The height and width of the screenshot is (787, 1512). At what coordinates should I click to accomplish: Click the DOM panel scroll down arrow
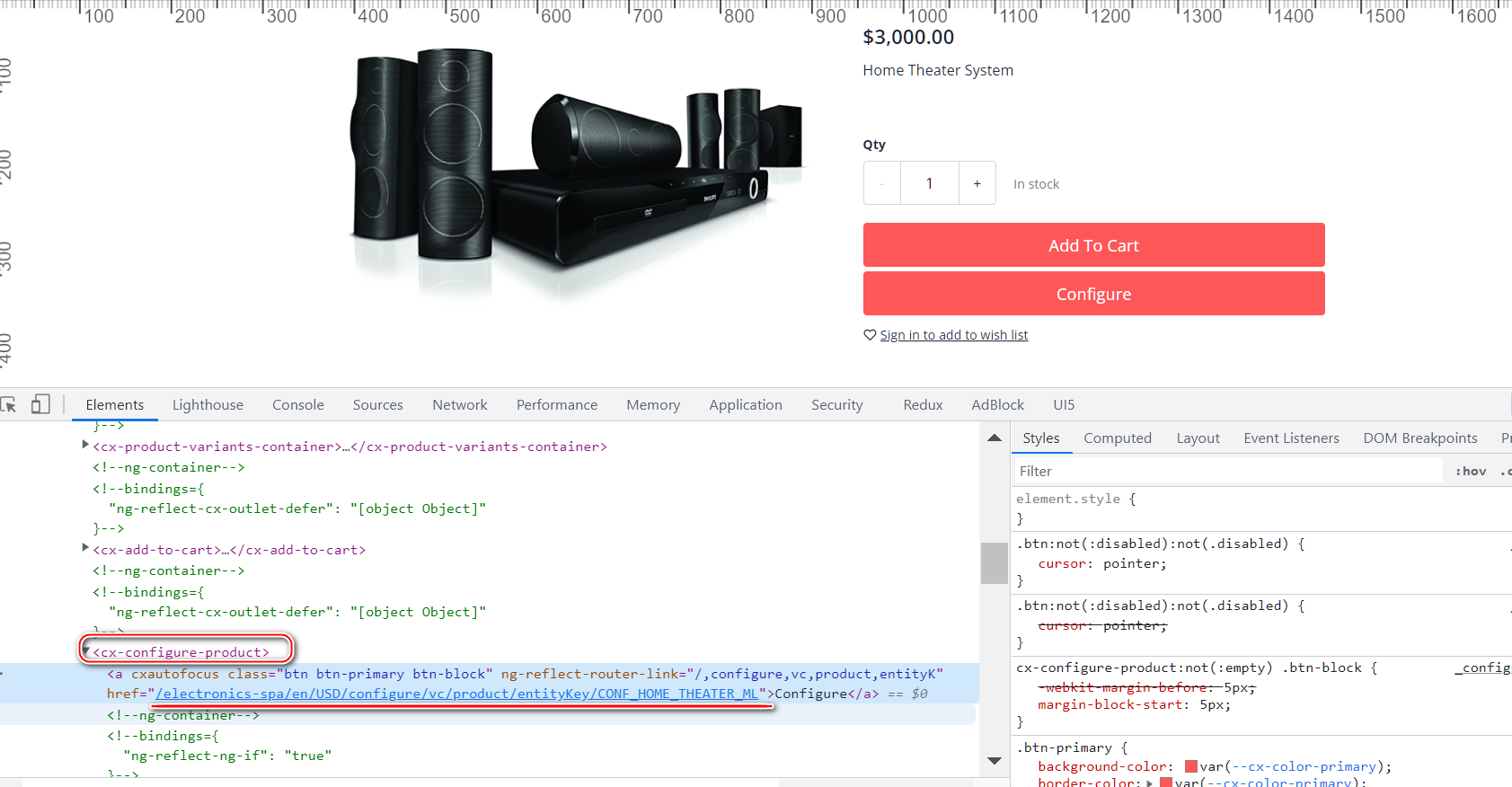click(995, 761)
